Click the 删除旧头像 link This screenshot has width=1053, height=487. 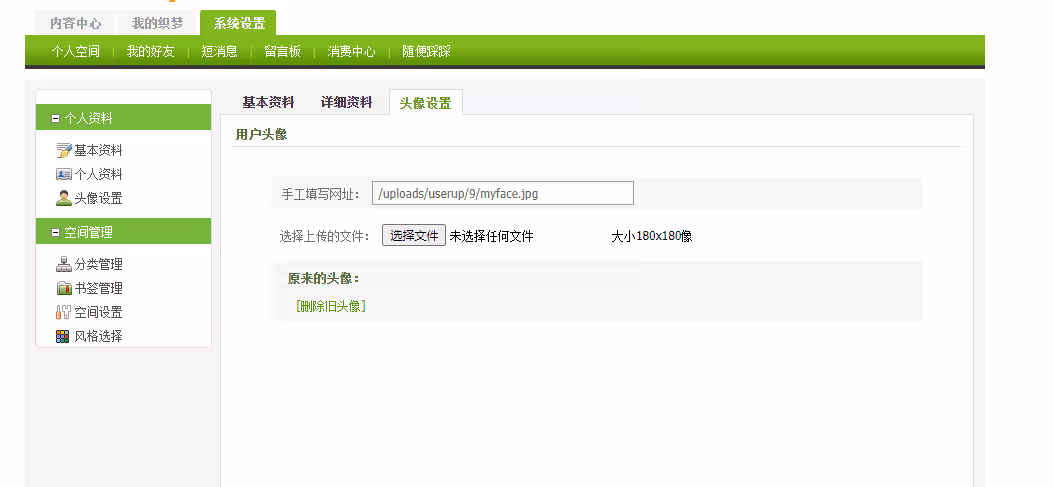331,306
